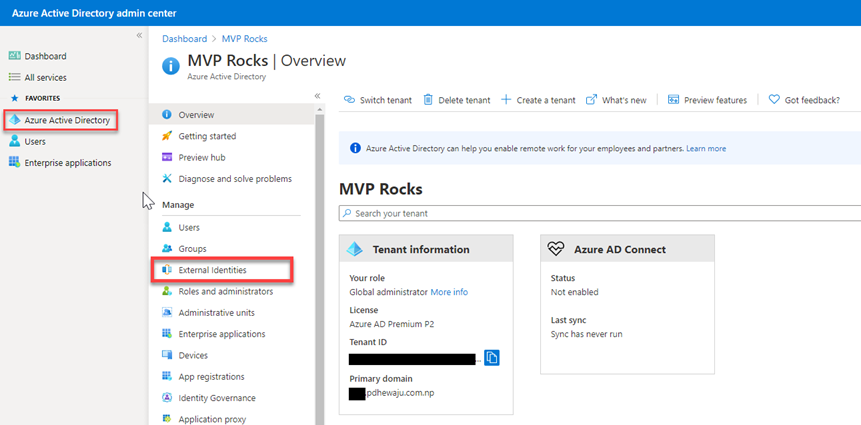861x425 pixels.
Task: Click in the Search your tenant field
Action: pos(600,213)
